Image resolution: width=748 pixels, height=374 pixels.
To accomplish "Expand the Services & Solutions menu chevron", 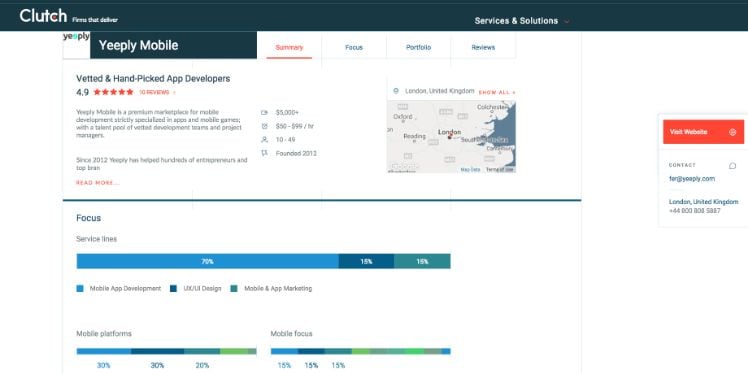I will (x=567, y=21).
